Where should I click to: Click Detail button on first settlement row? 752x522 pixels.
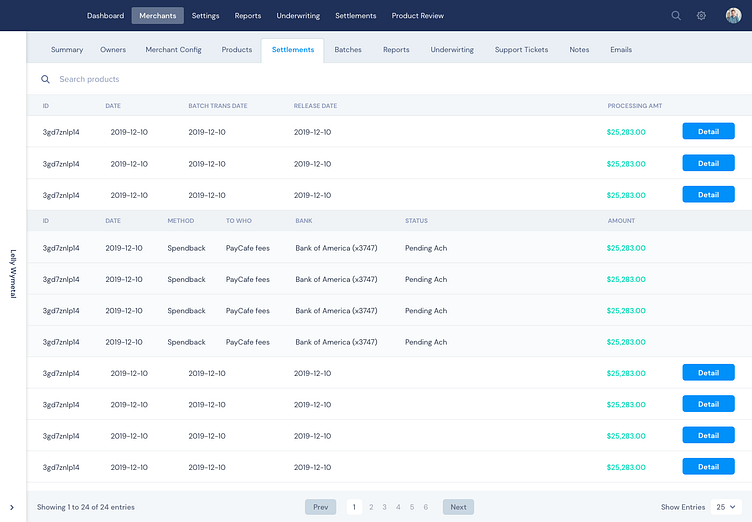pos(708,132)
